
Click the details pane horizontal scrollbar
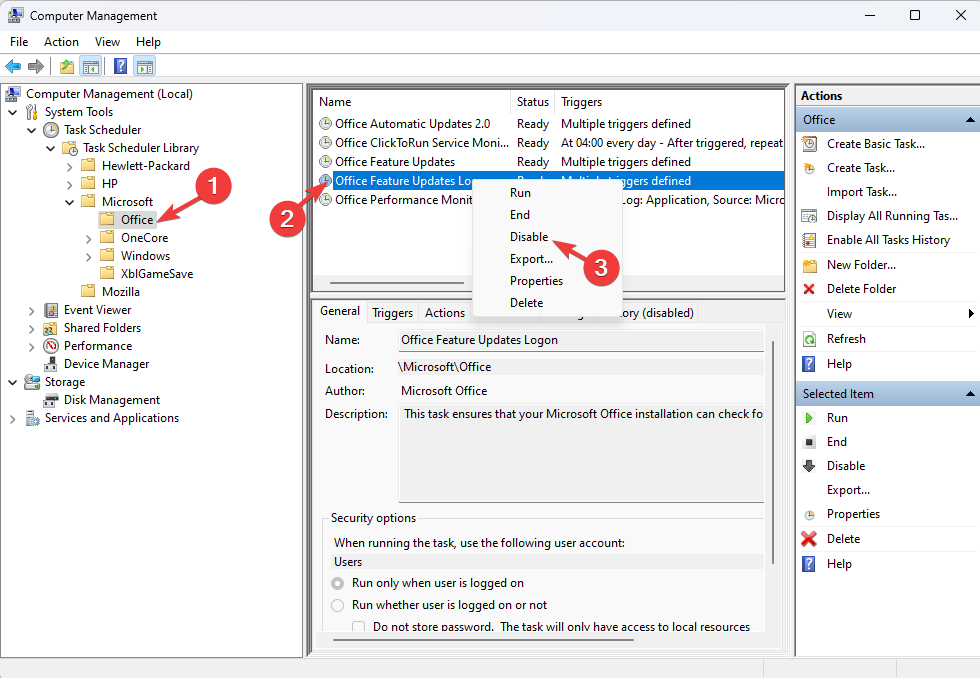[484, 640]
